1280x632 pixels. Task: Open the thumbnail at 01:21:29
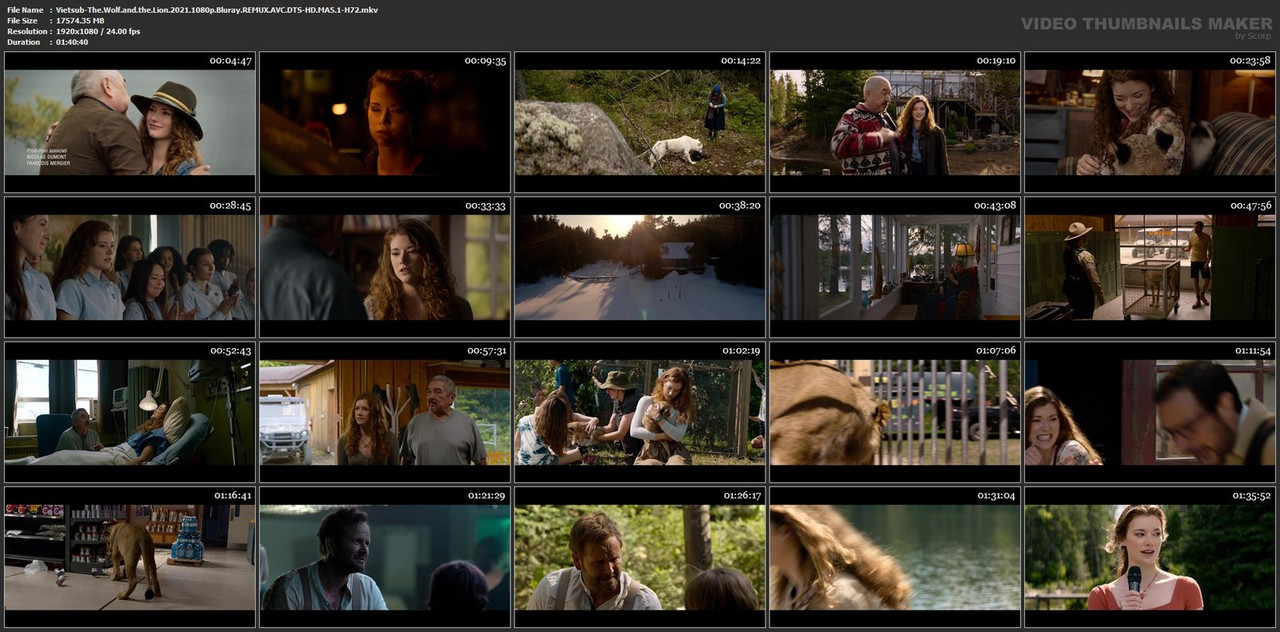[385, 557]
